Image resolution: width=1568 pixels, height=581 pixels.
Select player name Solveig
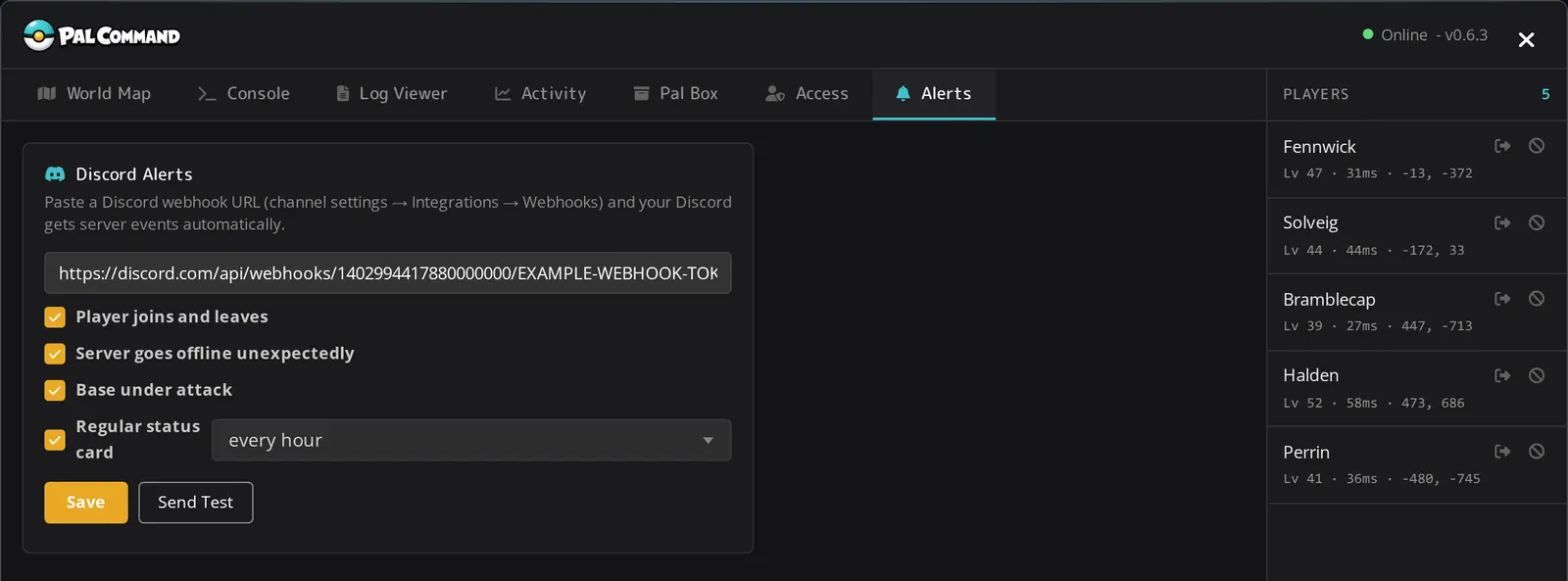1310,223
